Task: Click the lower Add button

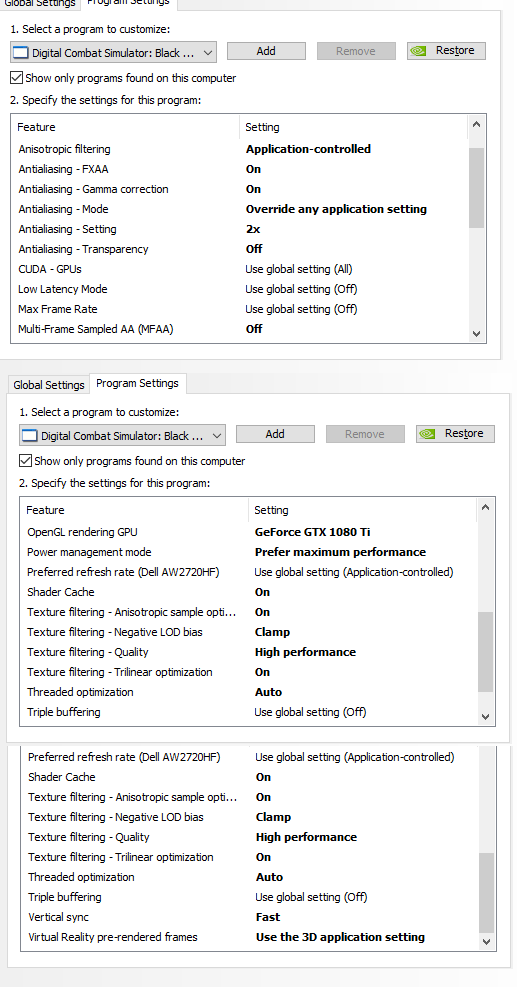Action: 275,434
